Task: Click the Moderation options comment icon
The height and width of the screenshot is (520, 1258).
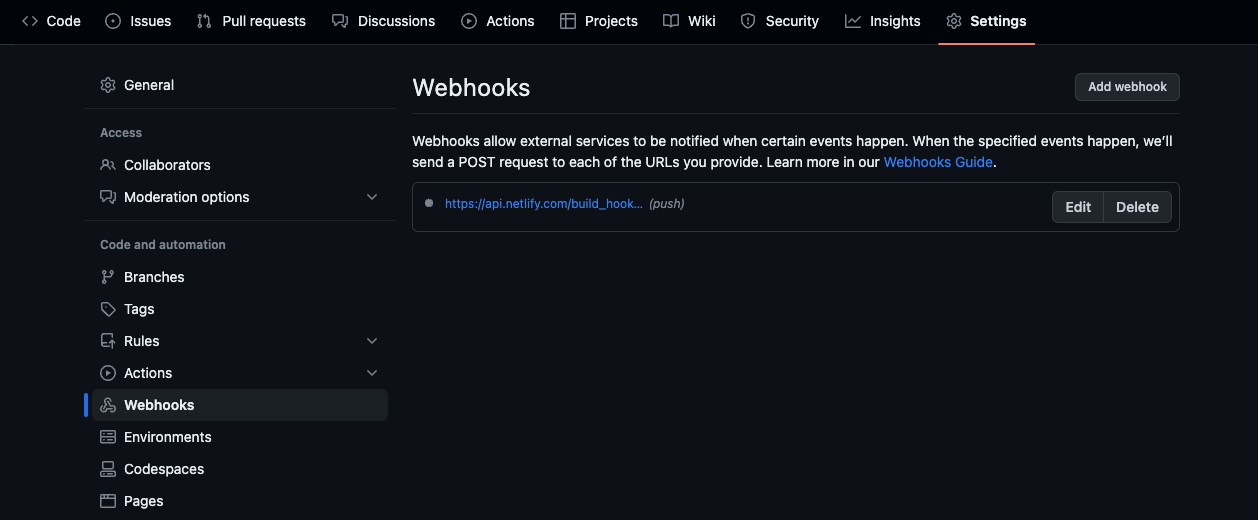Action: click(x=108, y=197)
